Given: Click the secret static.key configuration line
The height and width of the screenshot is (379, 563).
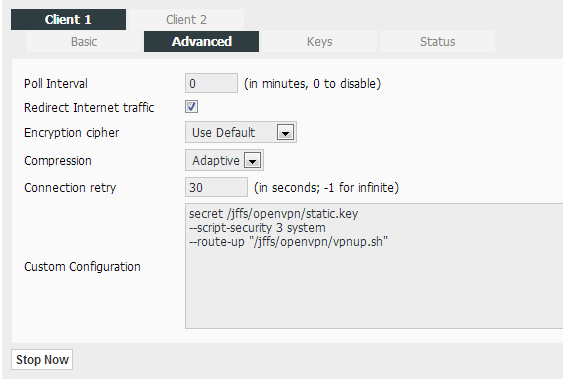Looking at the screenshot, I should [273, 214].
